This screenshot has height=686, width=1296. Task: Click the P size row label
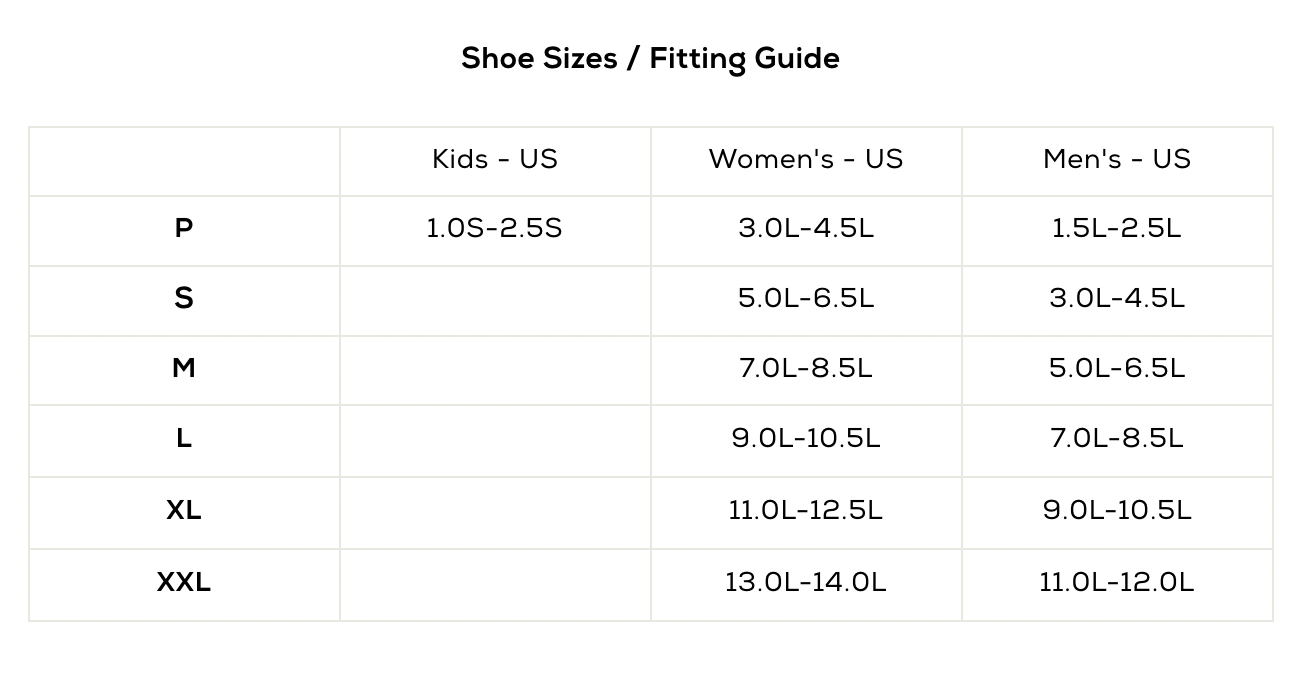pos(184,229)
